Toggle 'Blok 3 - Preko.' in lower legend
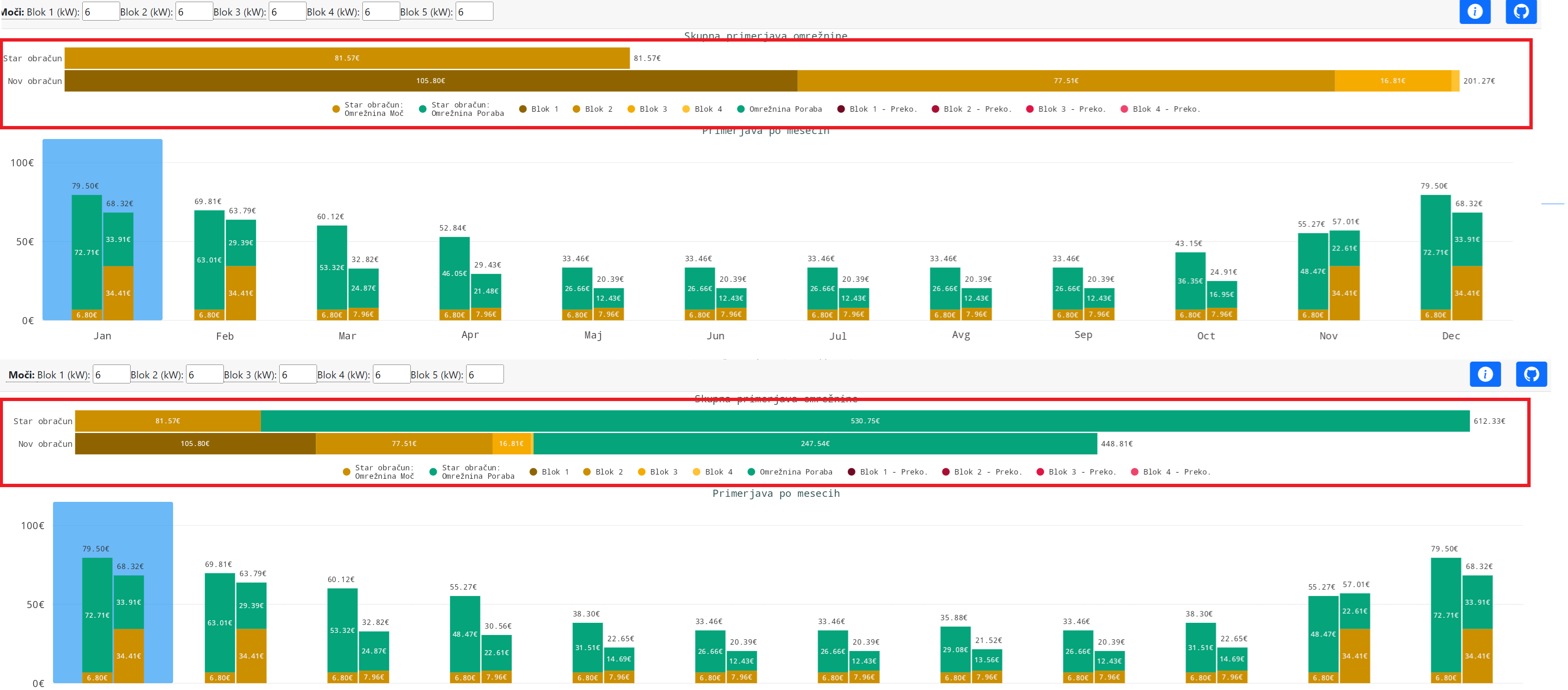Viewport: 1568px width, 690px height. 1076,472
